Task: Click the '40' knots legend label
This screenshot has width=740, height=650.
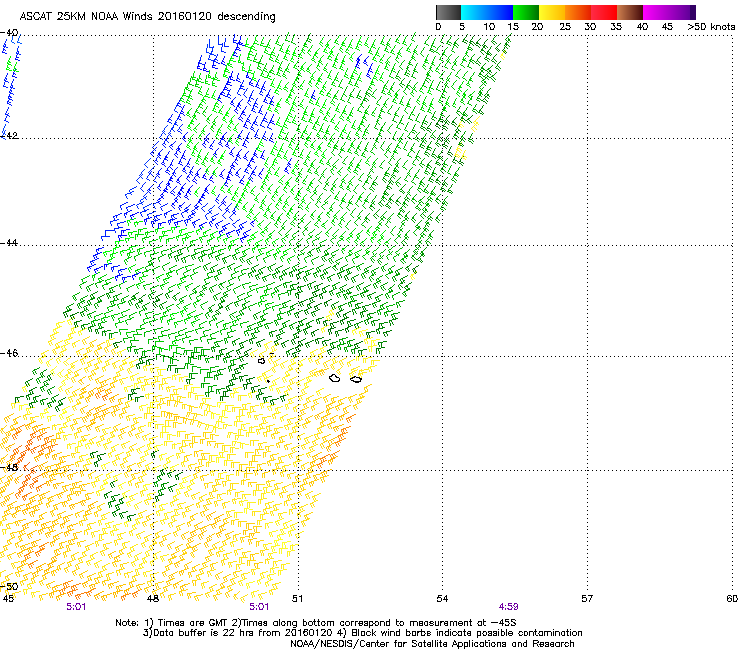Action: click(x=642, y=27)
